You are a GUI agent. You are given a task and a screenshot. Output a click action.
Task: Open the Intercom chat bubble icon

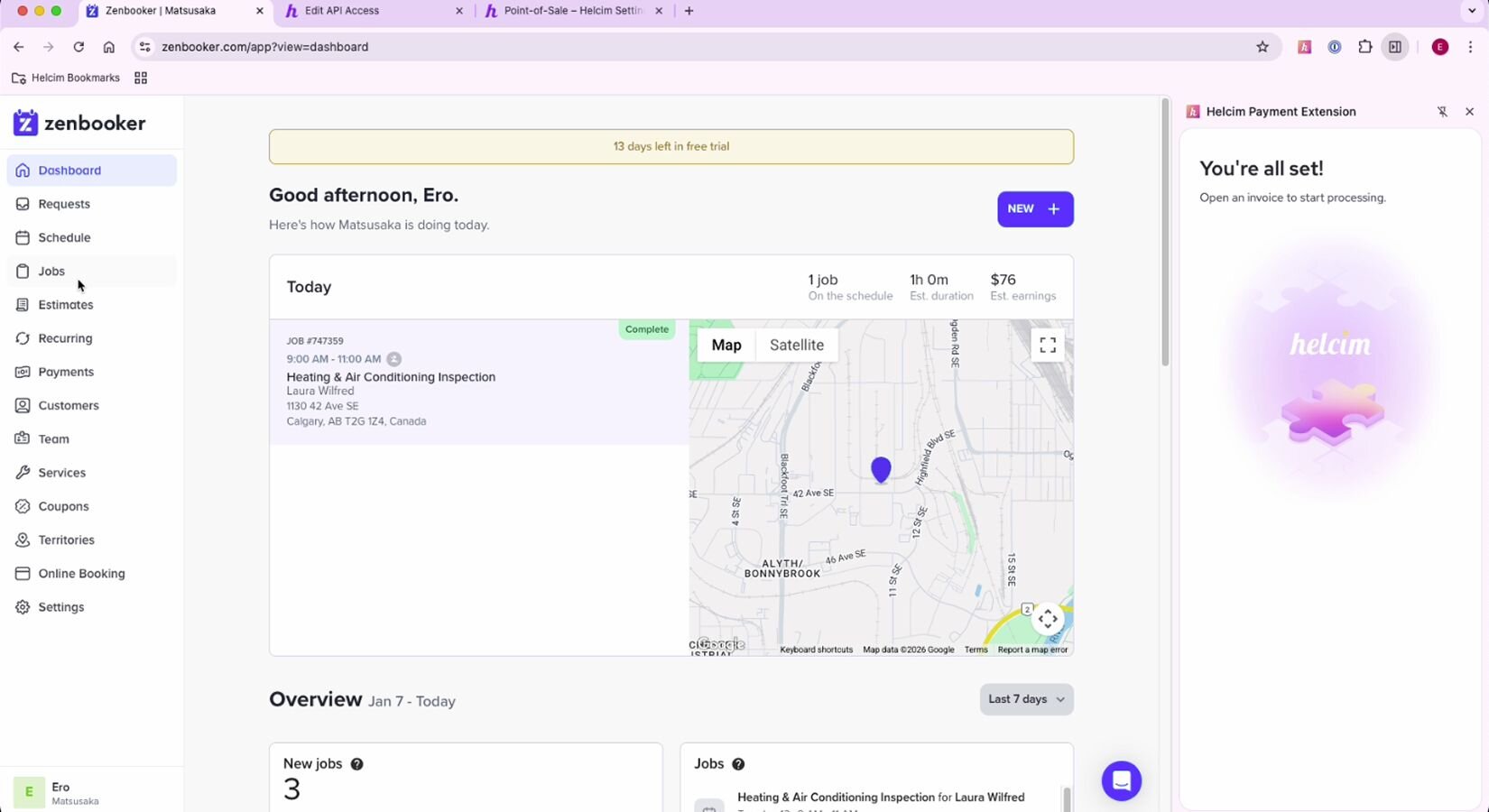pos(1121,780)
